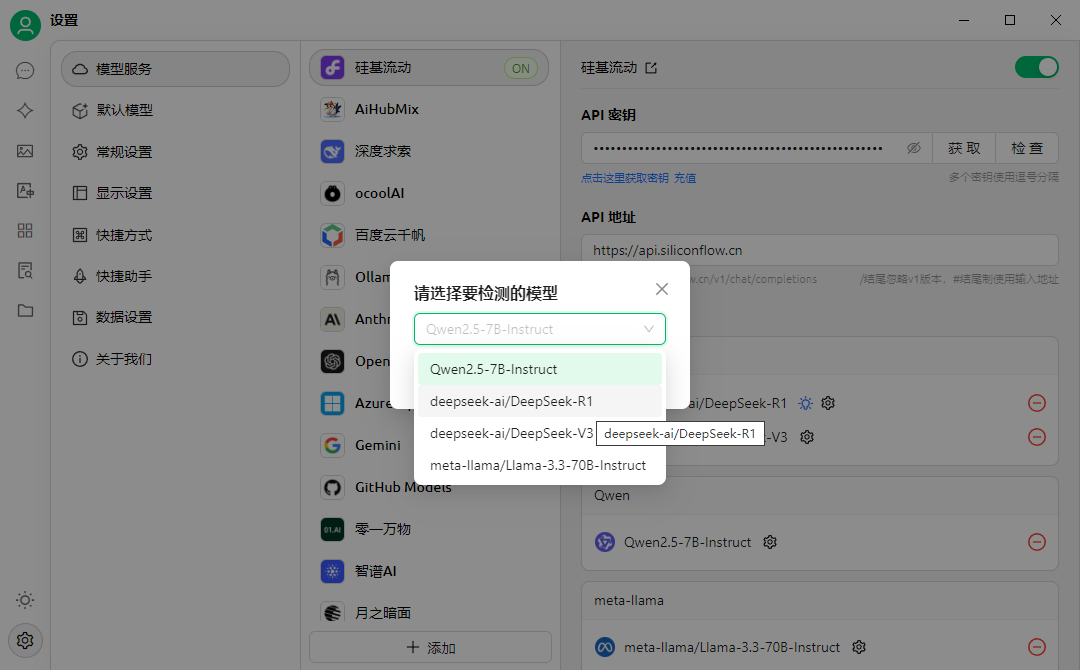The height and width of the screenshot is (670, 1080).
Task: Click the API 地址 input field
Action: [x=819, y=250]
